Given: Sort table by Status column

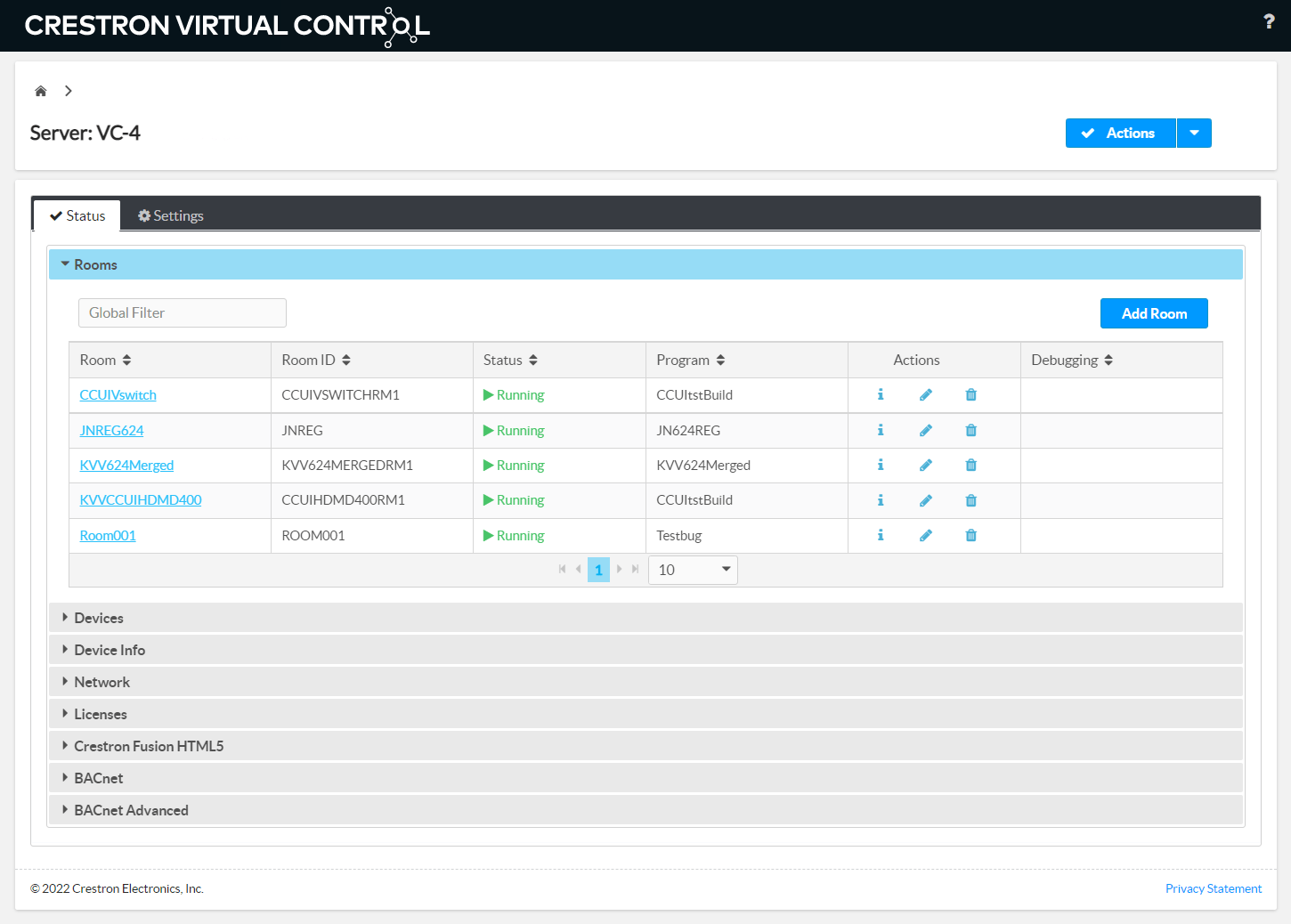Looking at the screenshot, I should pos(533,360).
